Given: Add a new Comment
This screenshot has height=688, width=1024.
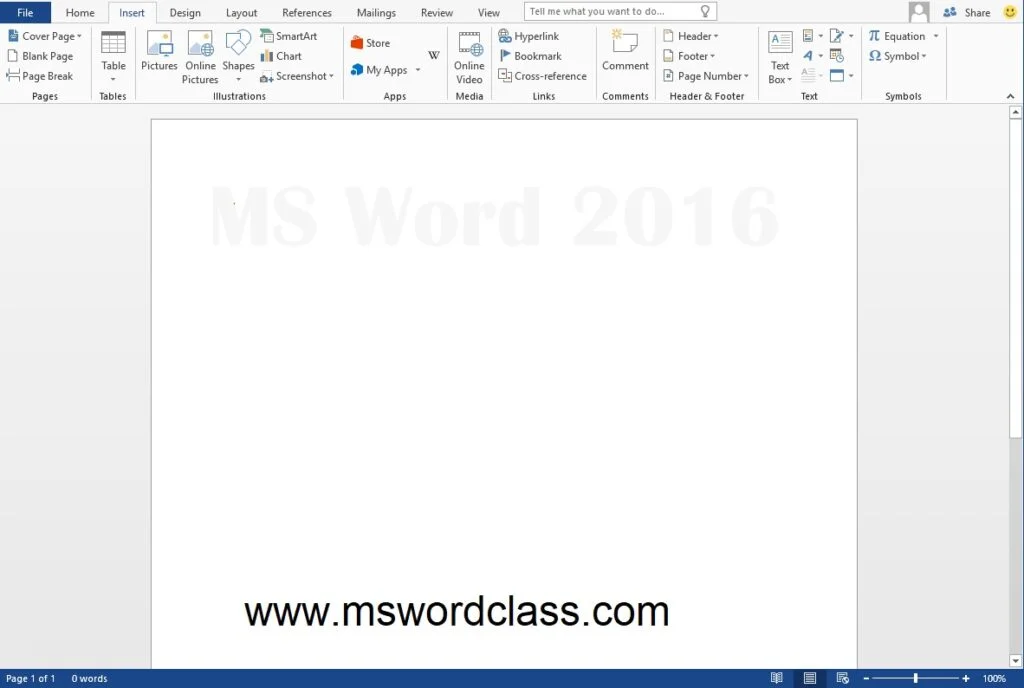Looking at the screenshot, I should click(x=626, y=51).
